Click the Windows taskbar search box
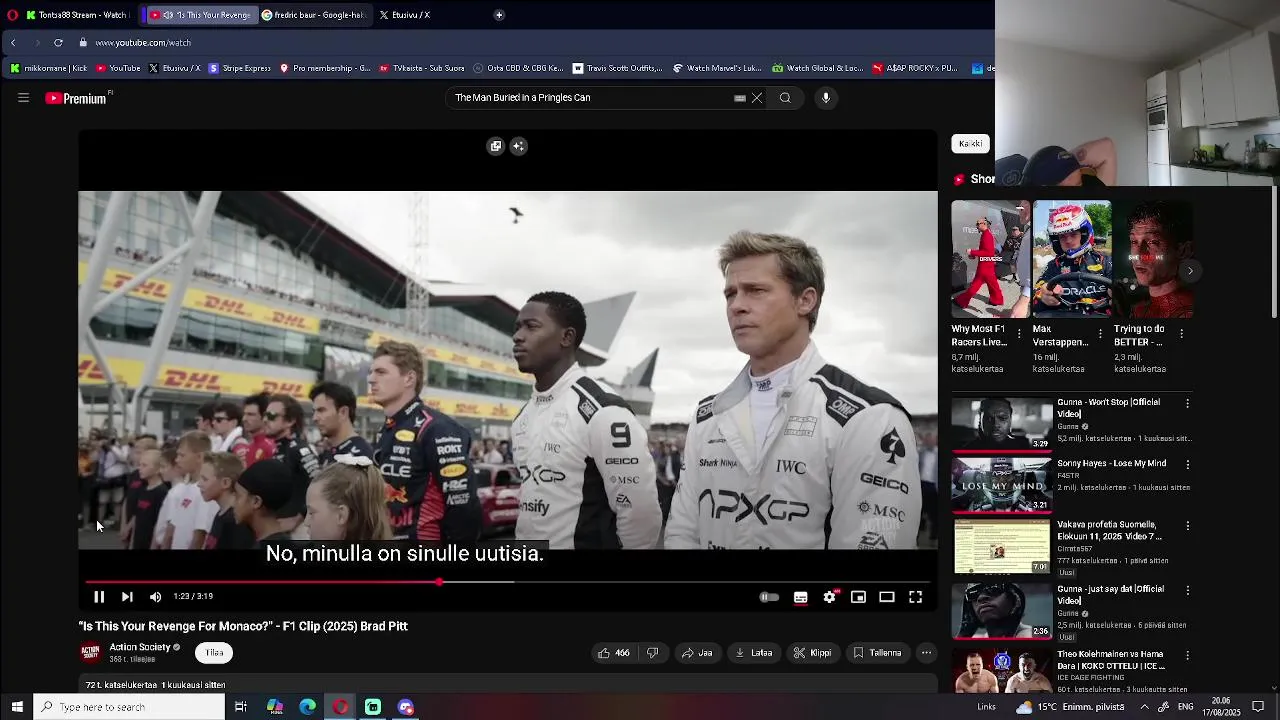 pos(130,707)
